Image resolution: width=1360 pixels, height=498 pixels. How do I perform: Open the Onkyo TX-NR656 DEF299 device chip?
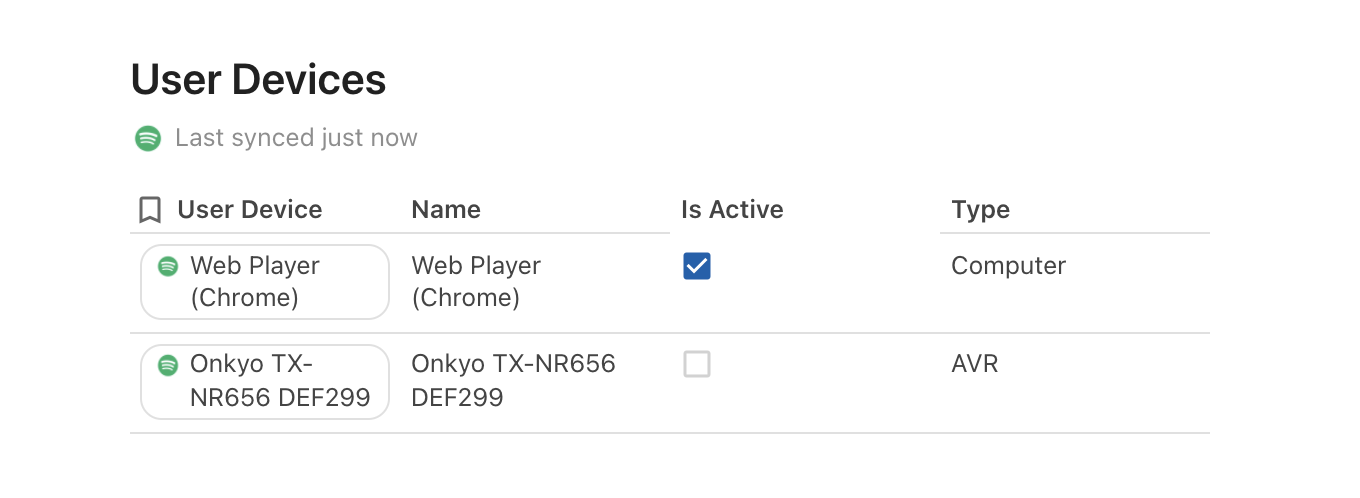click(265, 382)
